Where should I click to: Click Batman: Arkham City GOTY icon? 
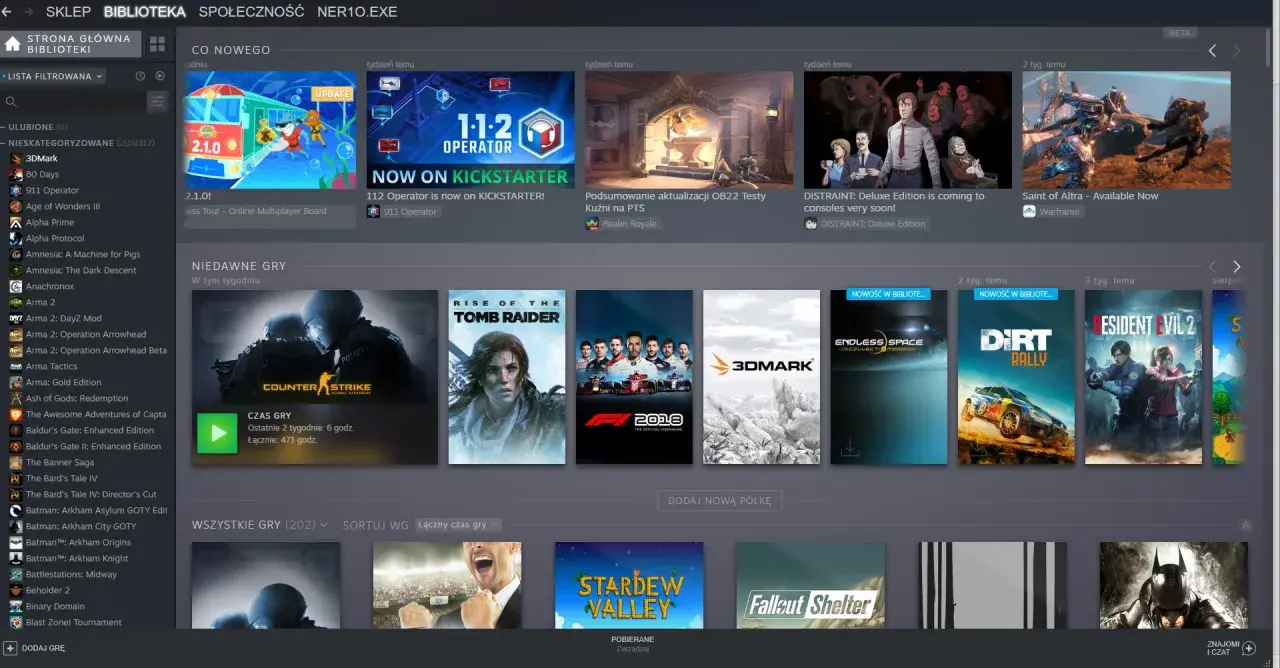click(x=16, y=526)
